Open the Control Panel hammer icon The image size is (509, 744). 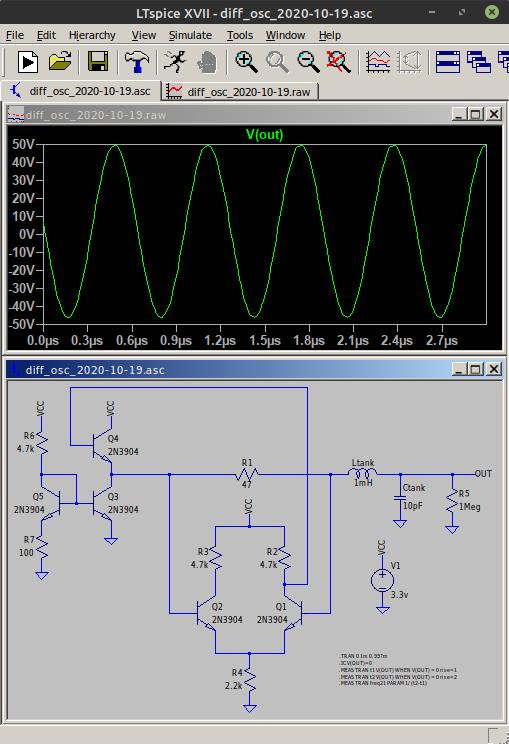click(137, 62)
